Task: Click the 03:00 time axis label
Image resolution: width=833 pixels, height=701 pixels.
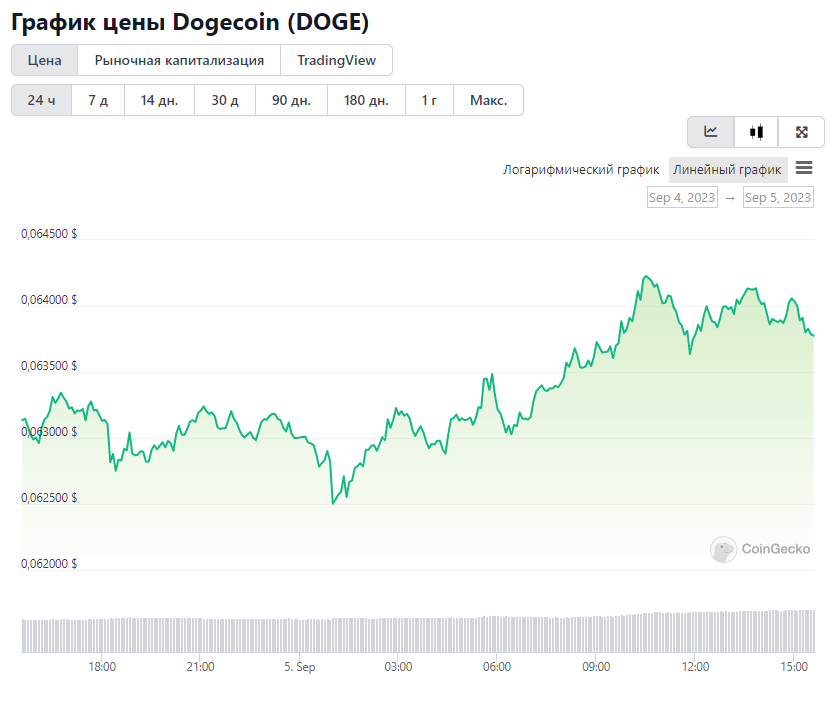Action: (x=398, y=666)
